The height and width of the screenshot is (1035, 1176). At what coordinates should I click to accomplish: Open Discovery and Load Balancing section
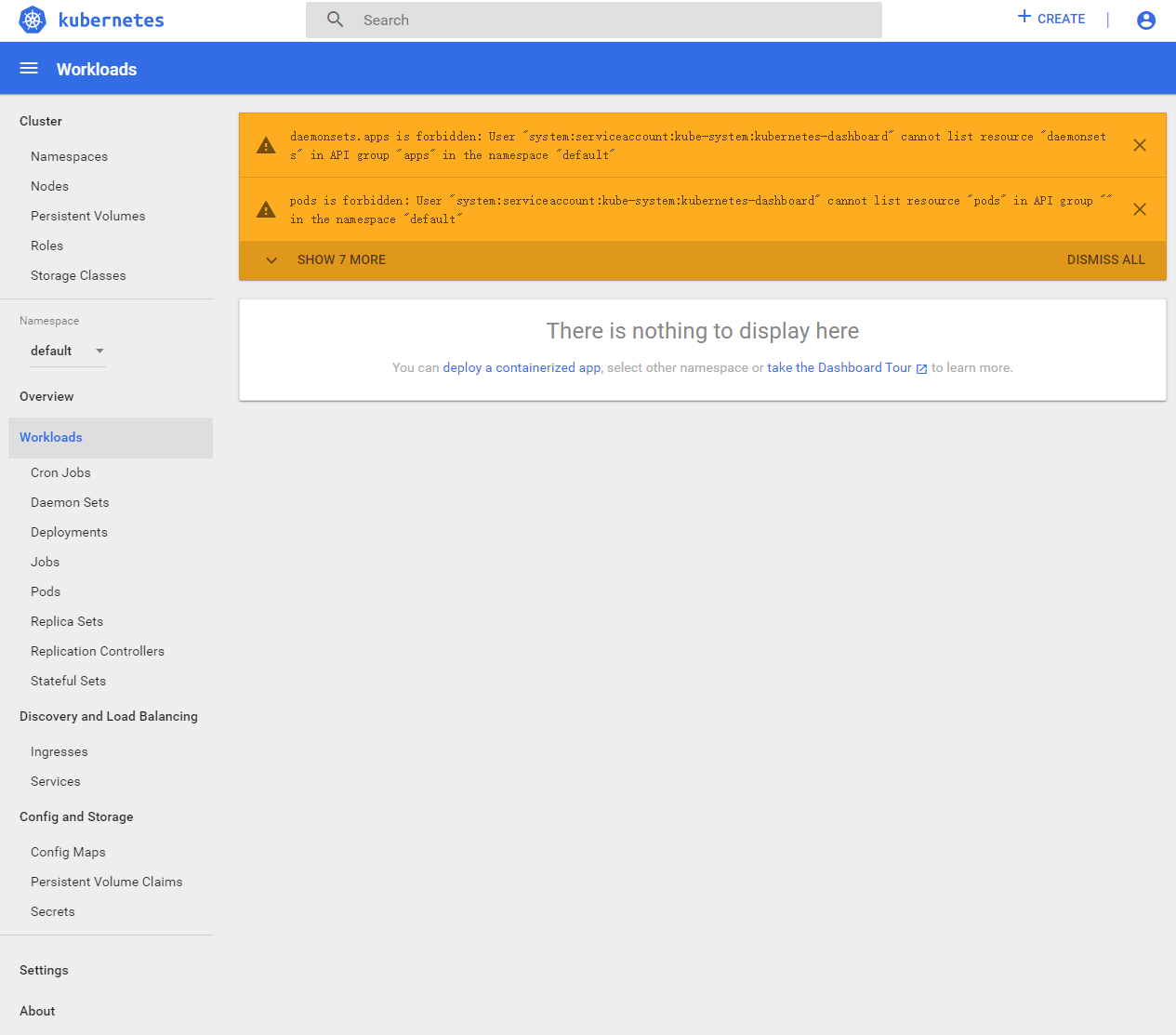pyautogui.click(x=109, y=716)
